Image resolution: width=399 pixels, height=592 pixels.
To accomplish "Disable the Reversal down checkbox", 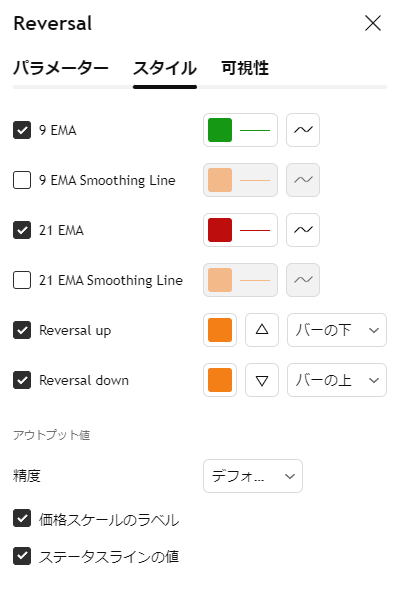I will pos(22,380).
